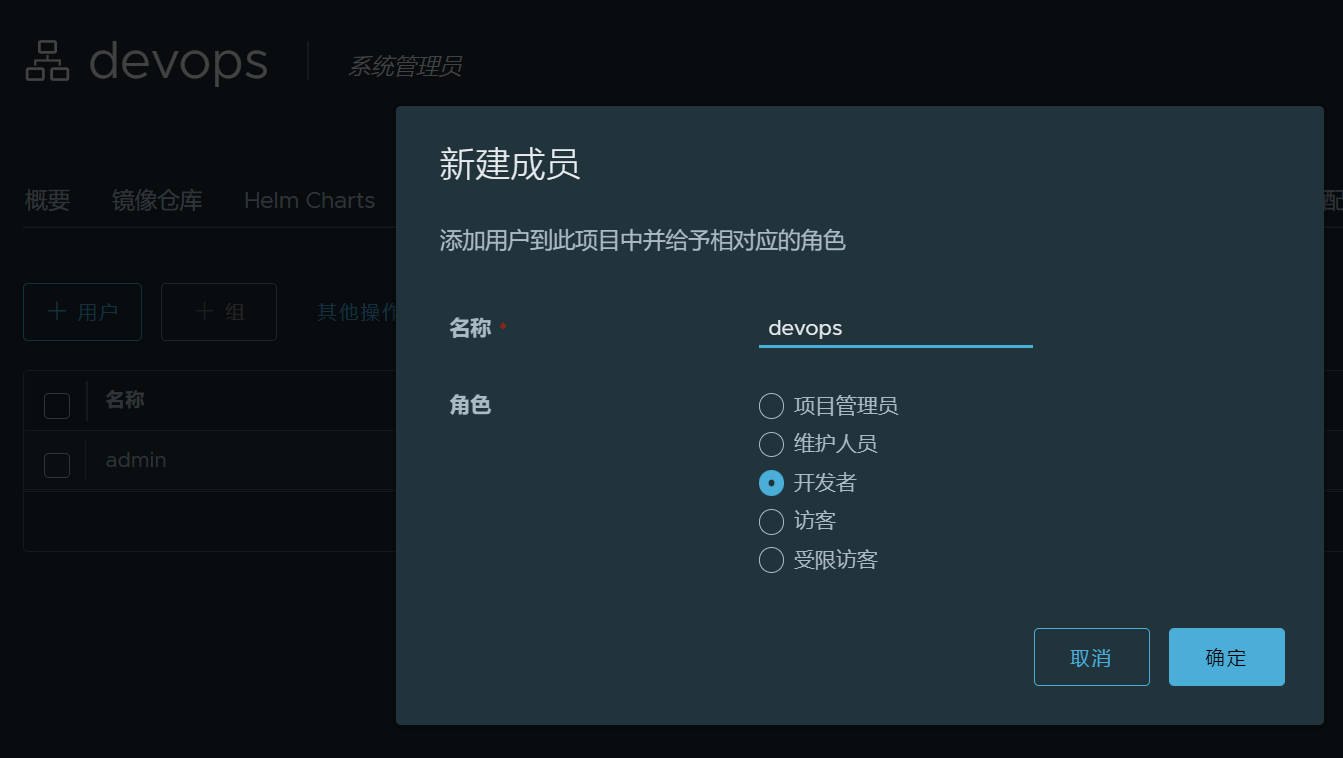Open the 其他操作 dropdown
This screenshot has height=758, width=1343.
click(x=357, y=312)
